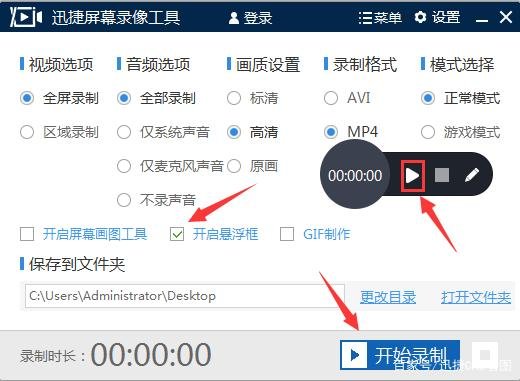Minimize the recorder window
The height and width of the screenshot is (381, 520).
(x=482, y=20)
